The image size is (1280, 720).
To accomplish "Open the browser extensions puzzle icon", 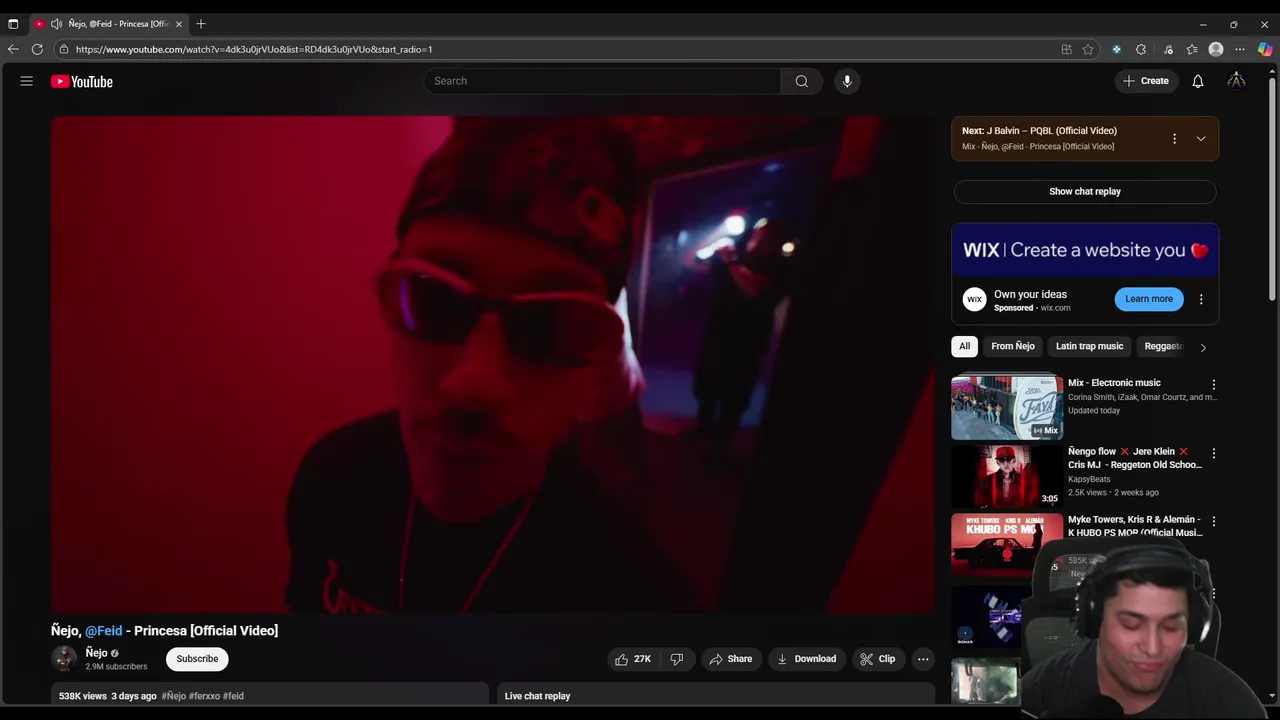I will pos(1141,49).
